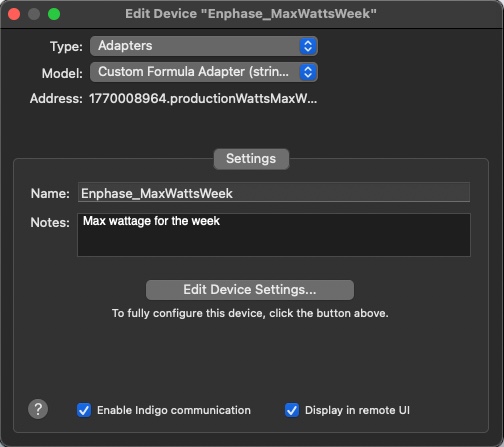This screenshot has height=447, width=504.
Task: Open the Type Adapters dropdown
Action: click(x=204, y=46)
